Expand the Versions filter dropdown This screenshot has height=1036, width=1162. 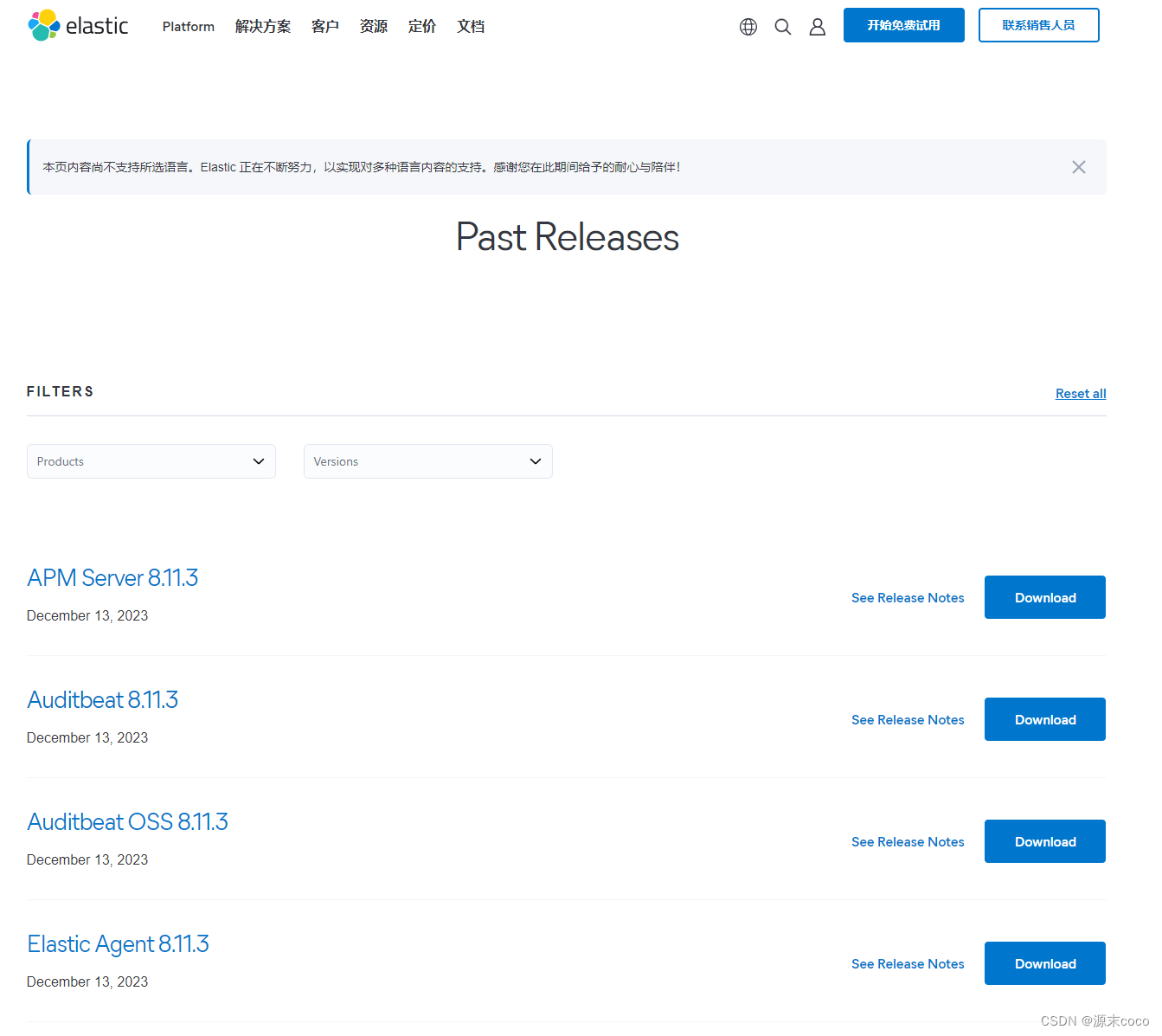[x=428, y=461]
